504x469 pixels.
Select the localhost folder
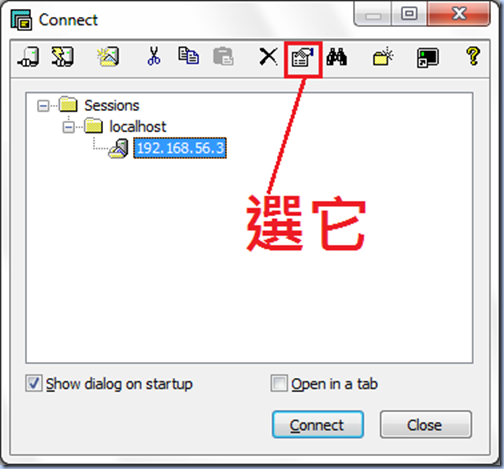(x=137, y=127)
